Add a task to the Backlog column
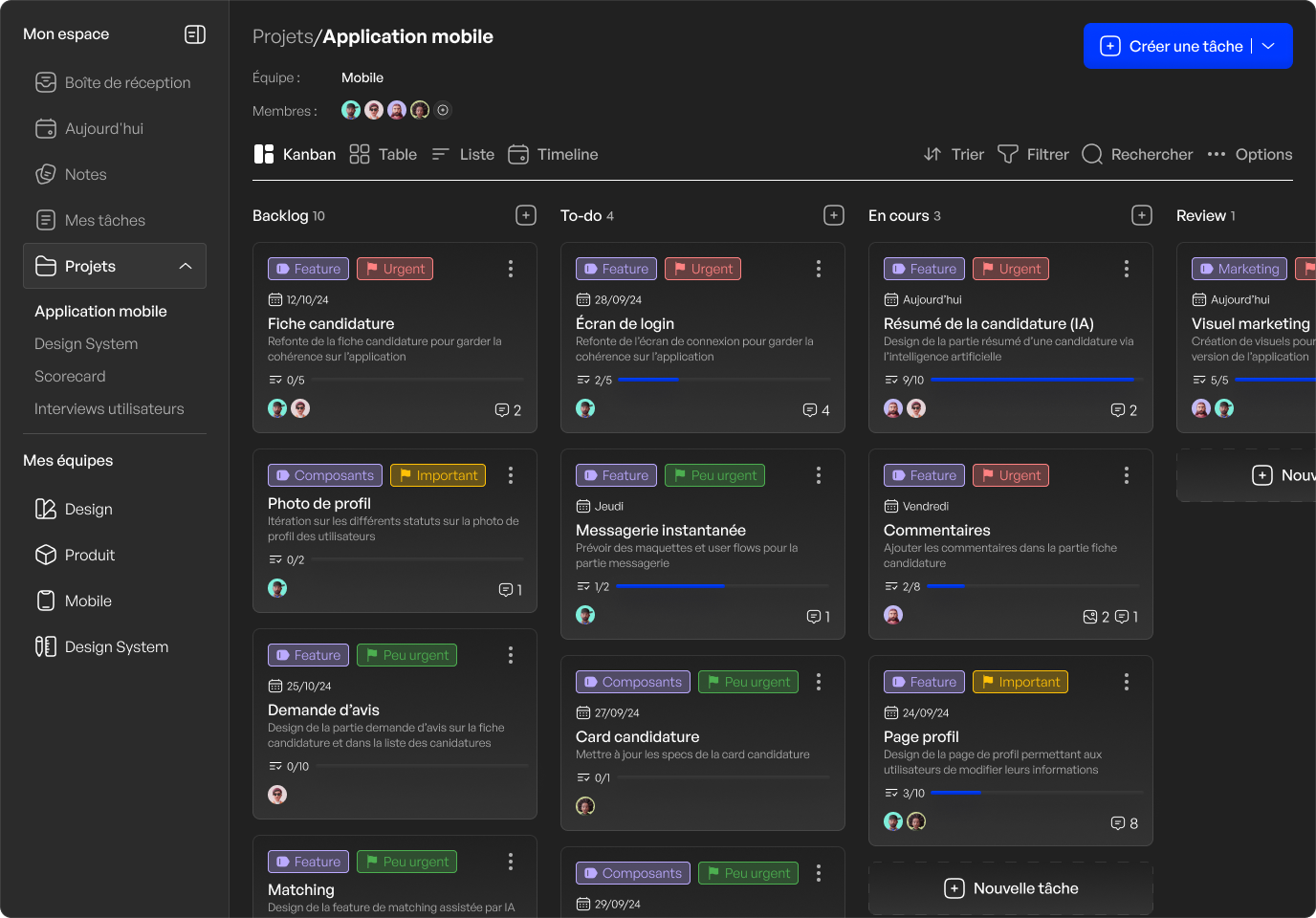 526,215
